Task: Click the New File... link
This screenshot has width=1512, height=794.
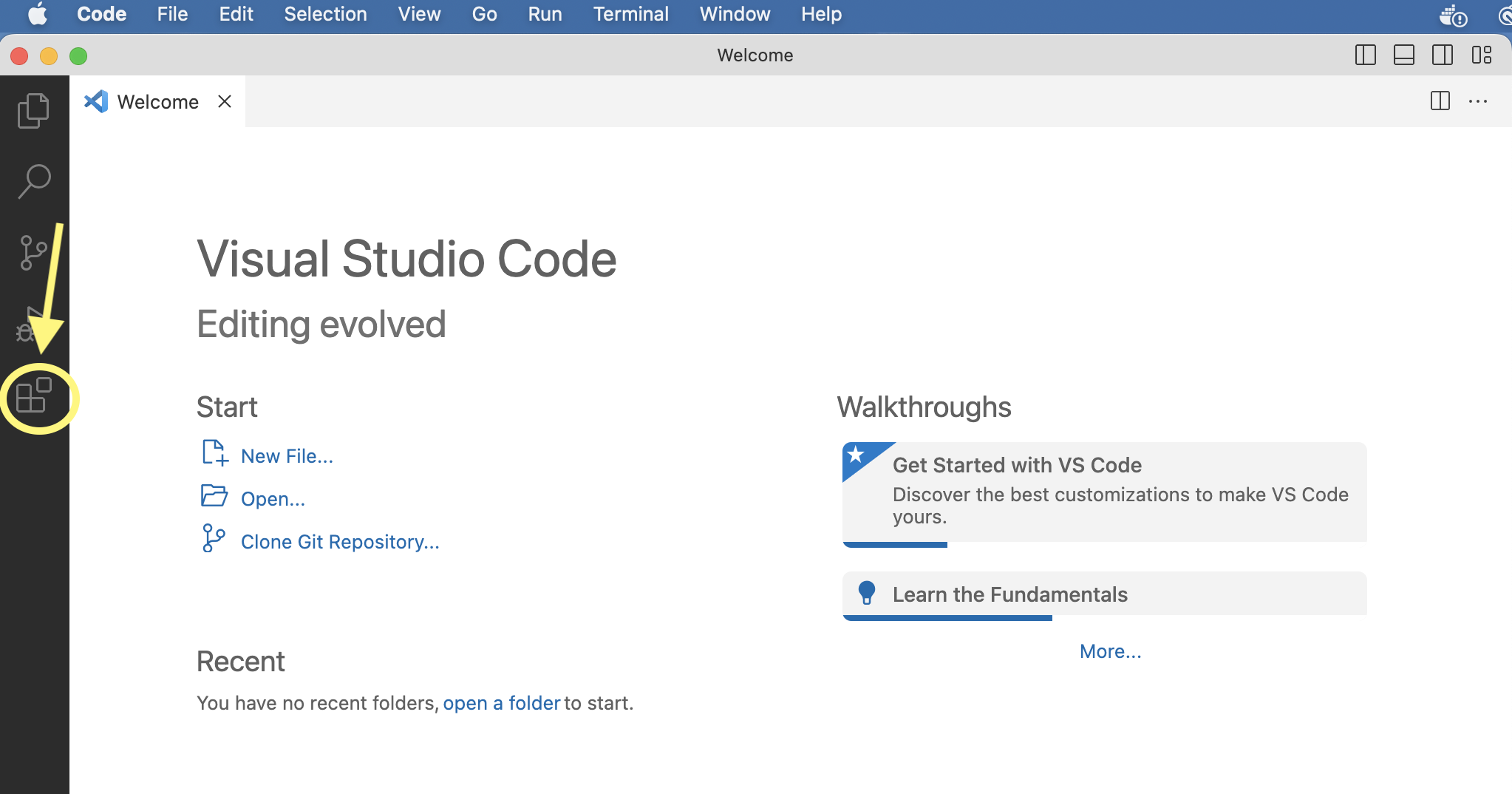Action: (287, 456)
